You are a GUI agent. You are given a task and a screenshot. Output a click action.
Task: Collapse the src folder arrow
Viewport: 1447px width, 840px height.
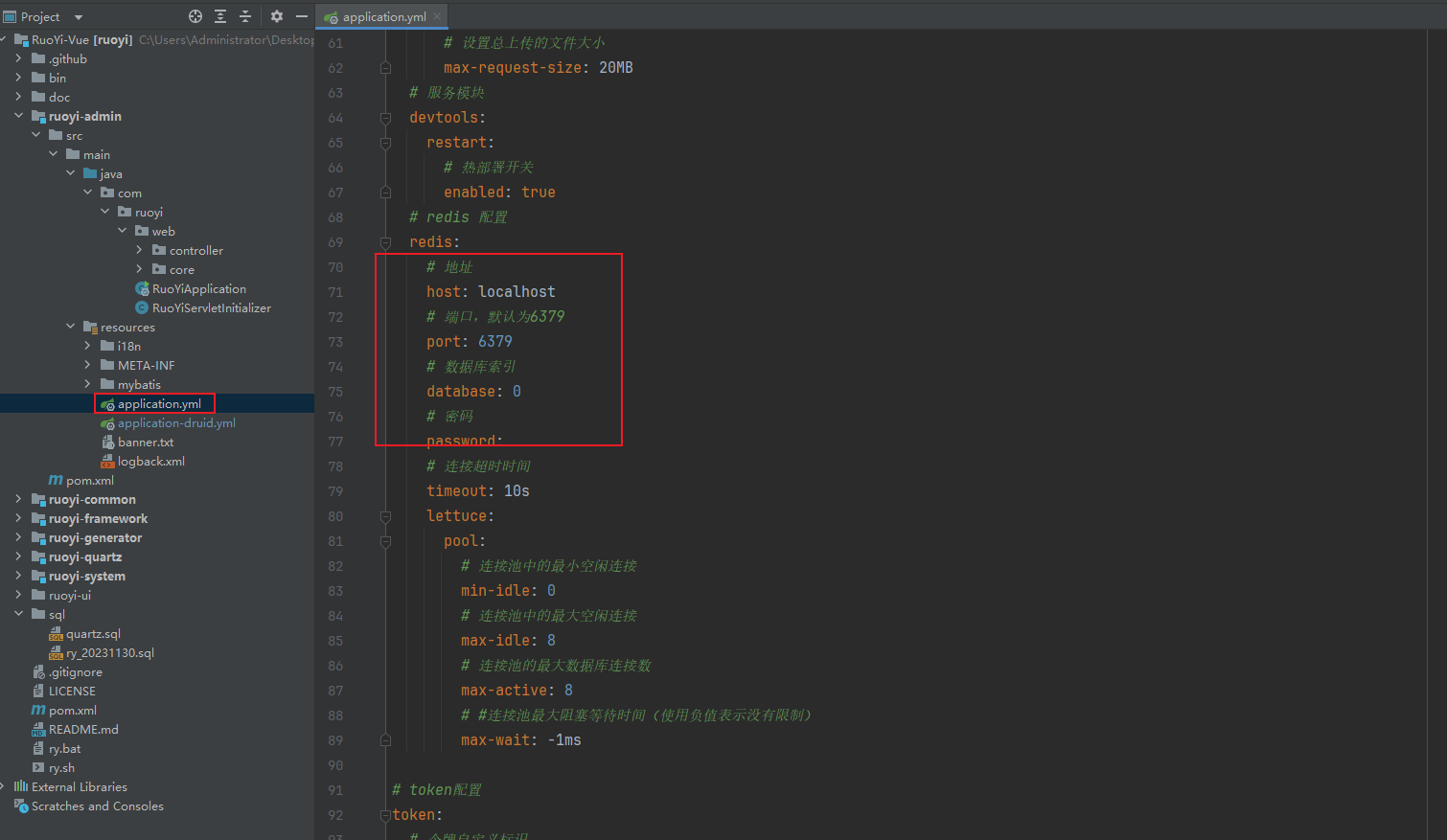point(35,135)
